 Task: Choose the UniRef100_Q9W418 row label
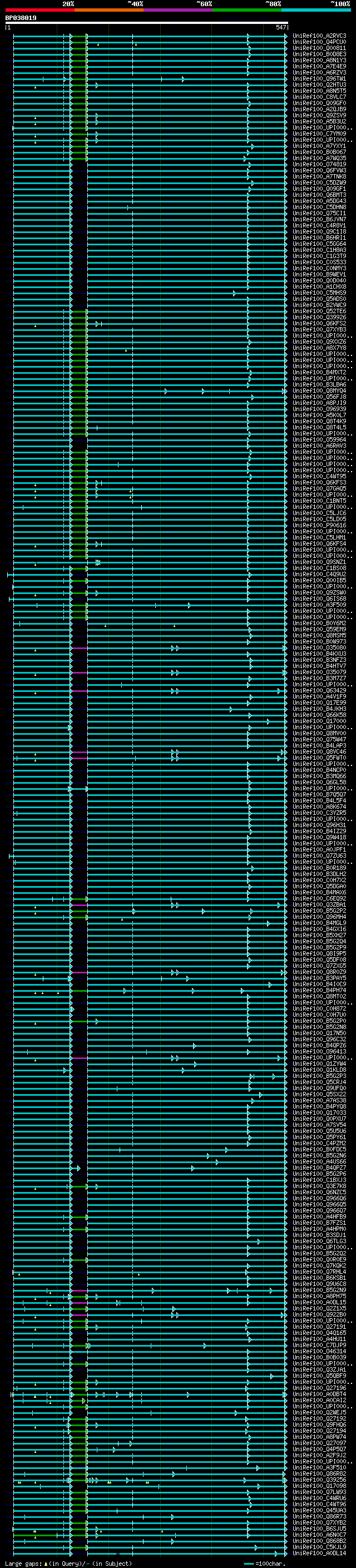[x=319, y=837]
